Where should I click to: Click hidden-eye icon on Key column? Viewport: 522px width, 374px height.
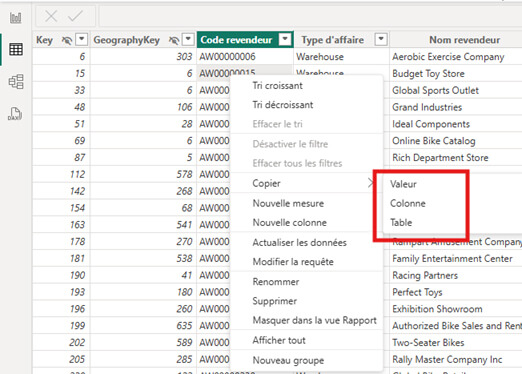click(67, 40)
